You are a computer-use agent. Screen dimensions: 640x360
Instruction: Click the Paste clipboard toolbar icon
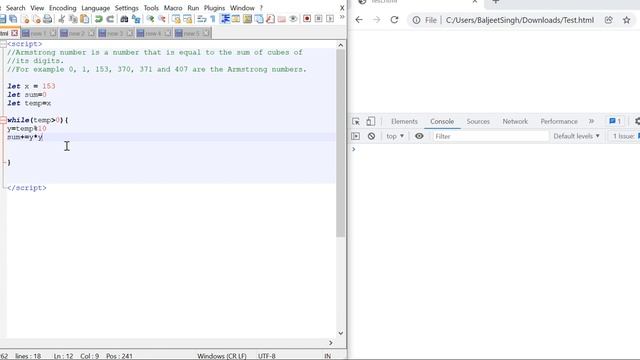[x=84, y=19]
